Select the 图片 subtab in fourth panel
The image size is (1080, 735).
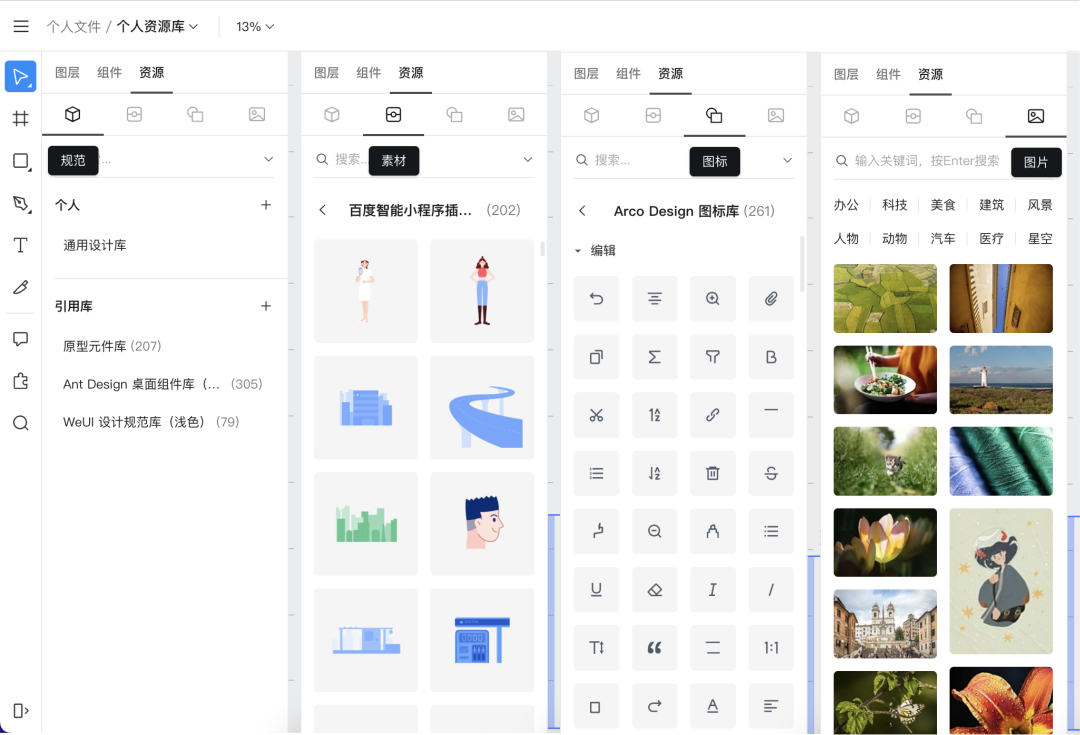click(x=1035, y=116)
